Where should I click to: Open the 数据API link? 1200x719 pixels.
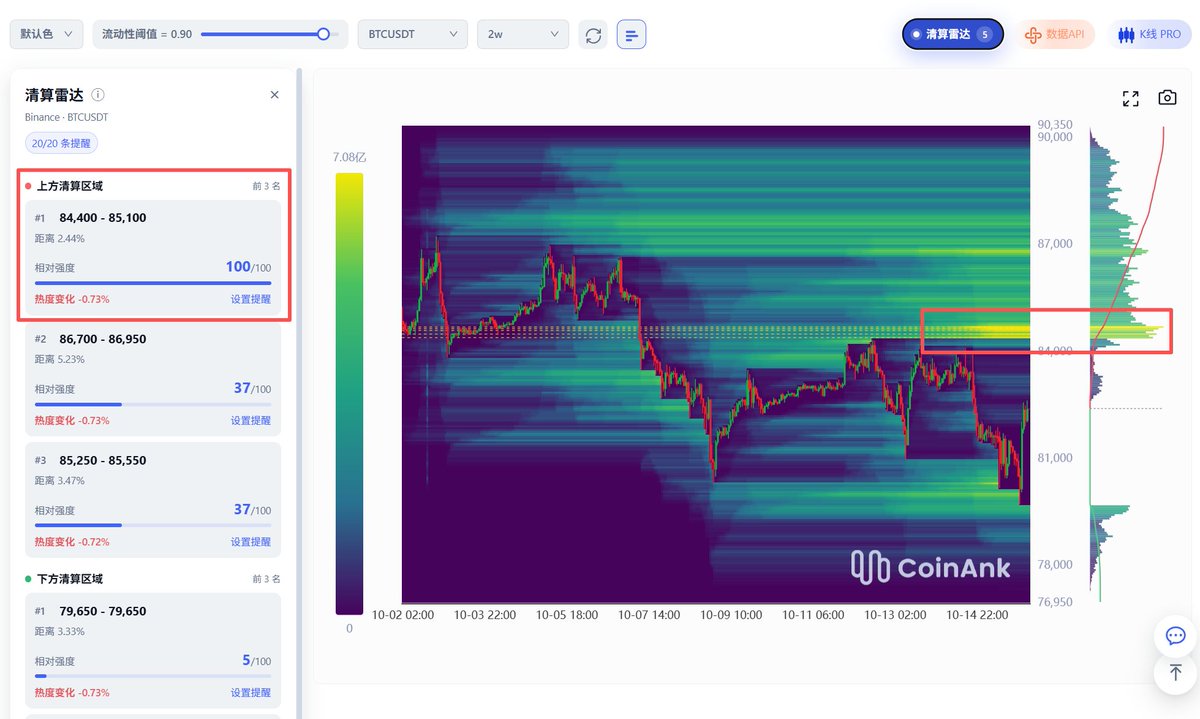tap(1056, 34)
